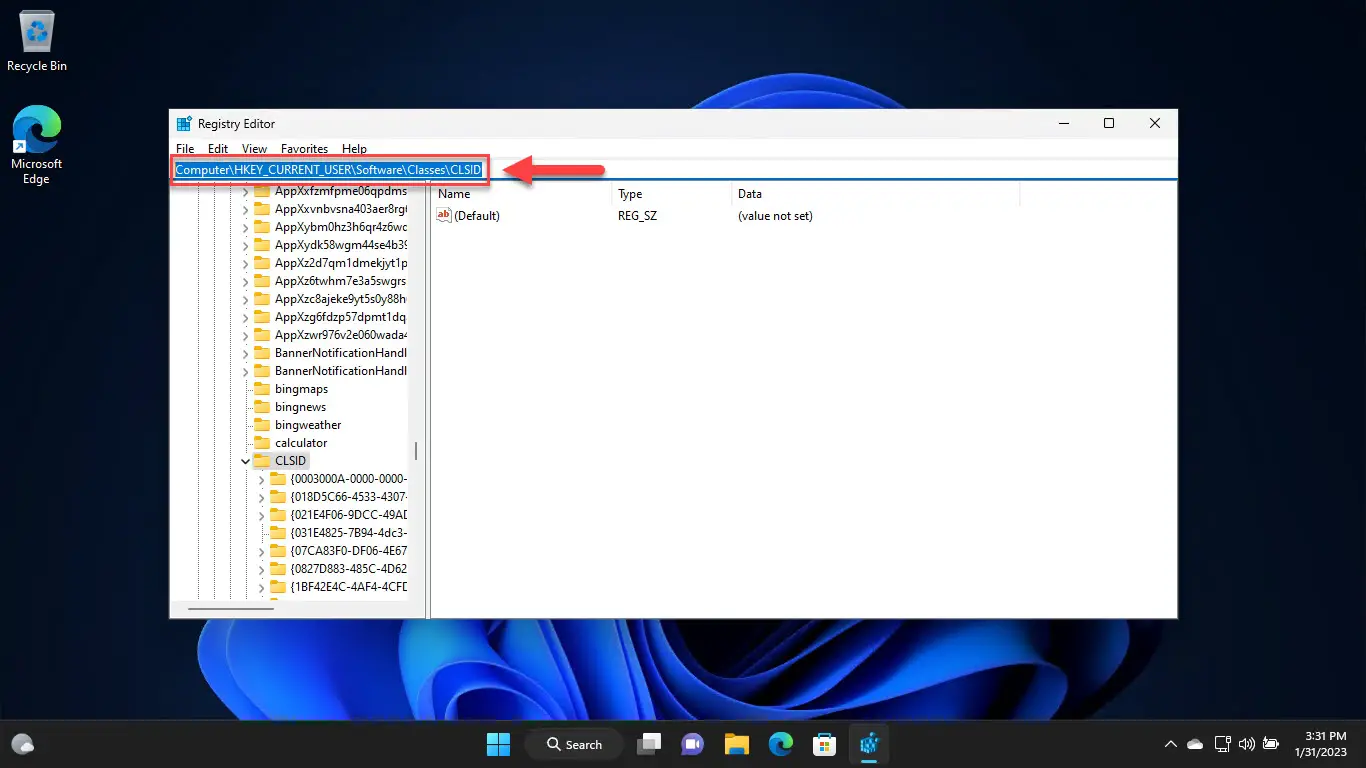Open Microsoft Edge desktop shortcut

click(x=37, y=145)
